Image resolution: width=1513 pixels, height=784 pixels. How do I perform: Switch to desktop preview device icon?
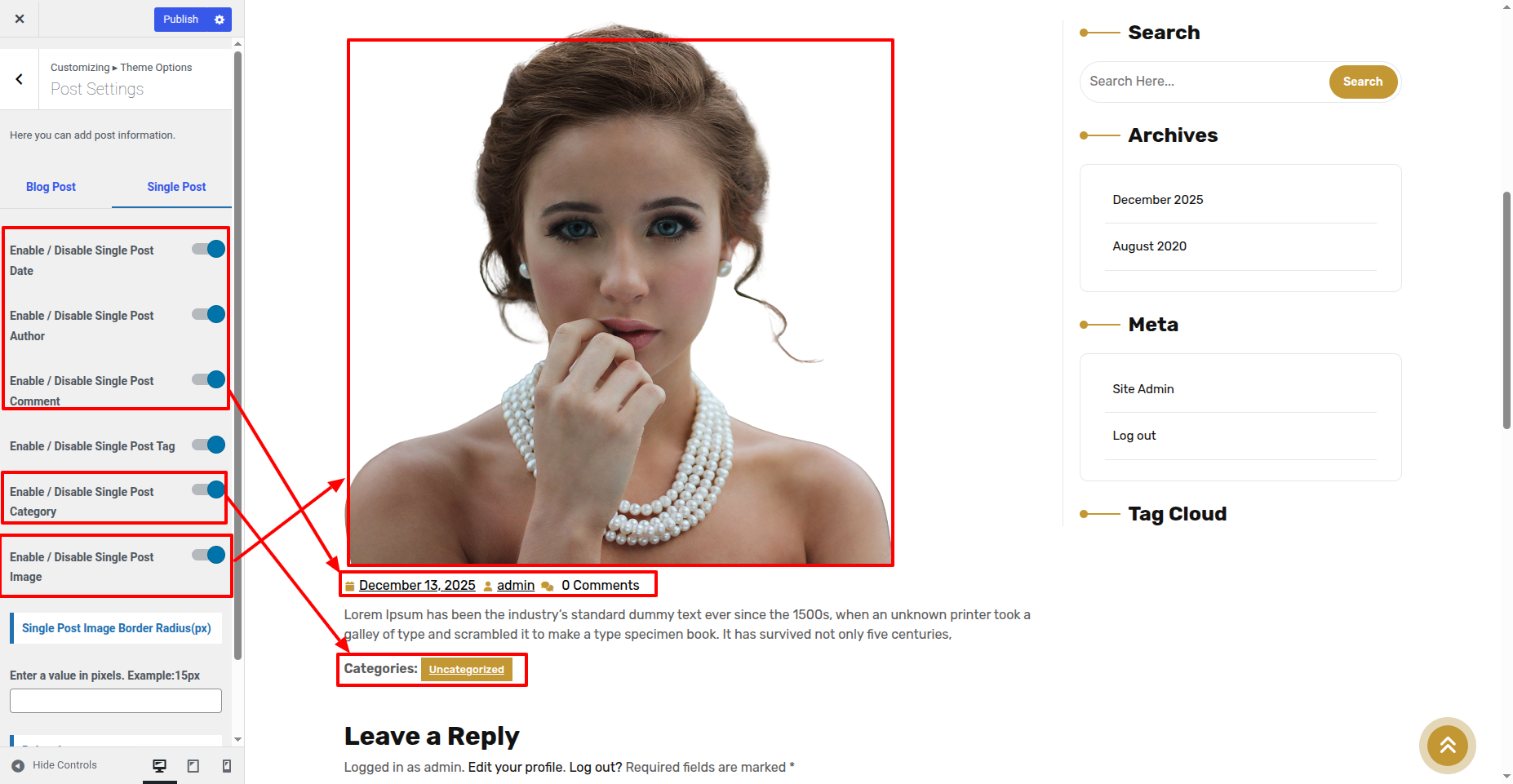(x=160, y=765)
